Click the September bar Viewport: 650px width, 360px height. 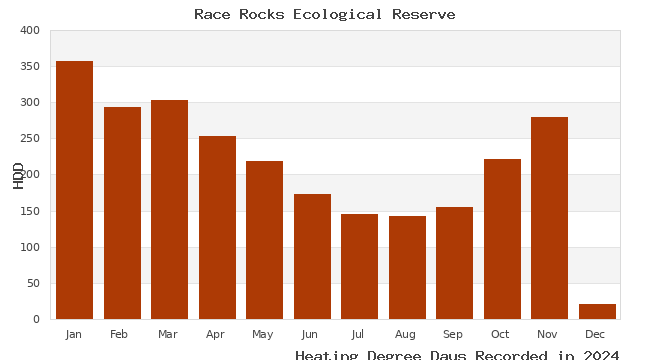pyautogui.click(x=454, y=263)
